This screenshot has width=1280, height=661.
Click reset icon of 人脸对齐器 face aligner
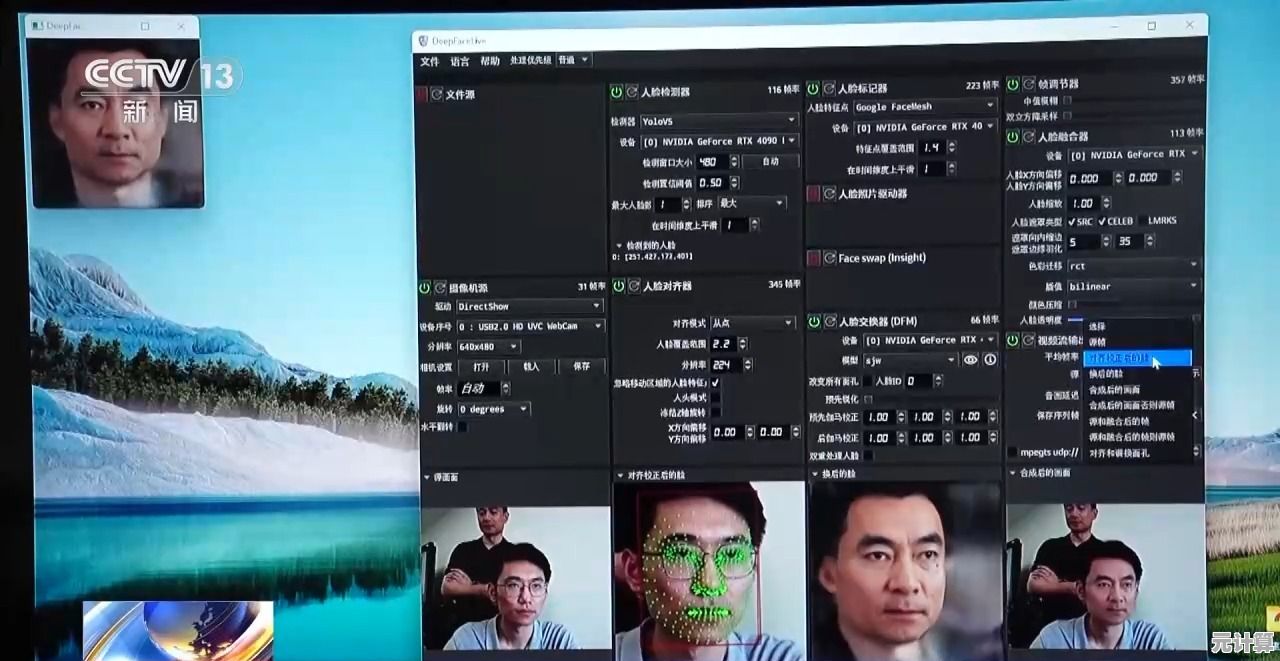click(x=633, y=287)
